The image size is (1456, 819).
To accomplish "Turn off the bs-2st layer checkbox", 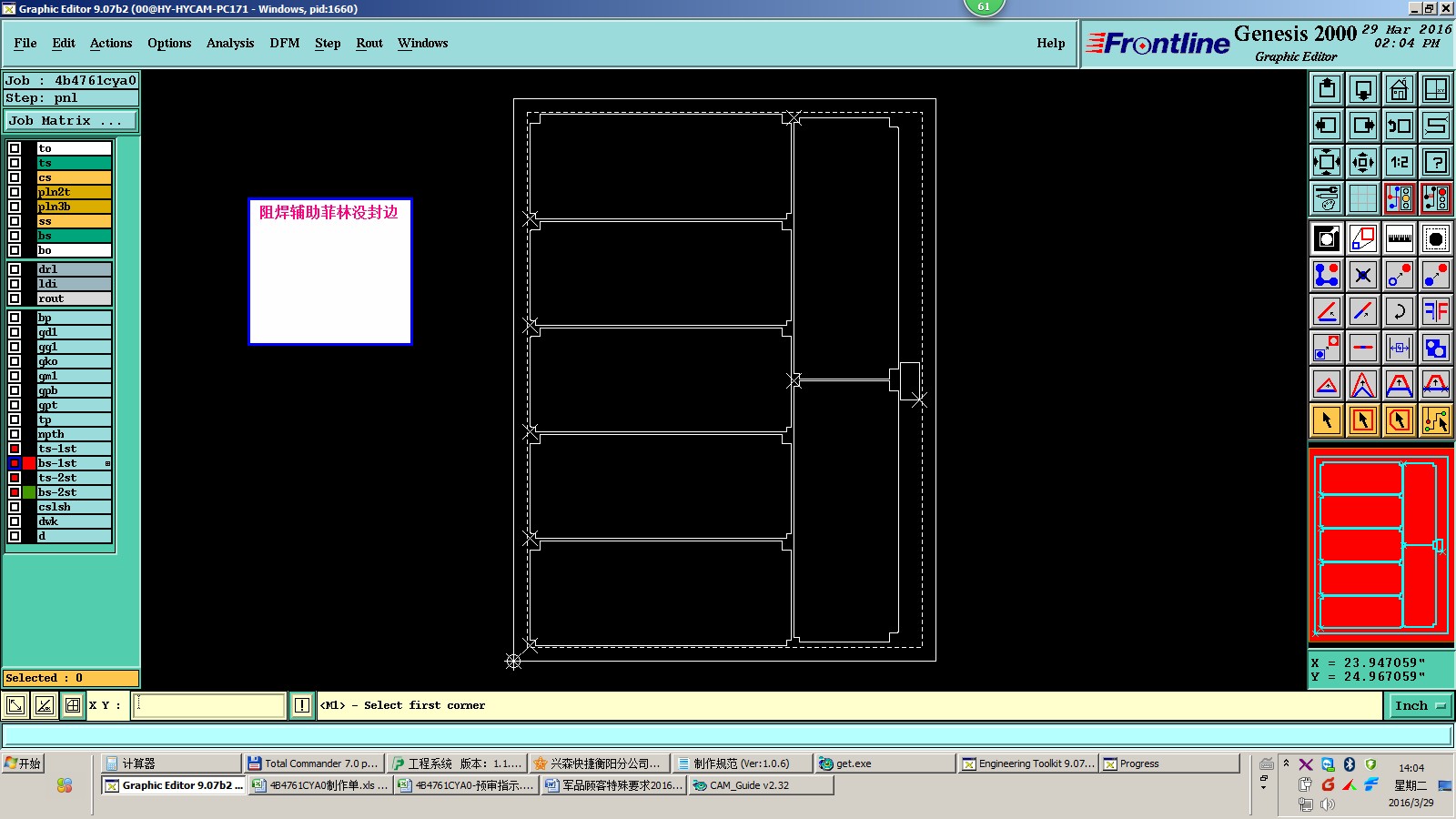I will 15,492.
